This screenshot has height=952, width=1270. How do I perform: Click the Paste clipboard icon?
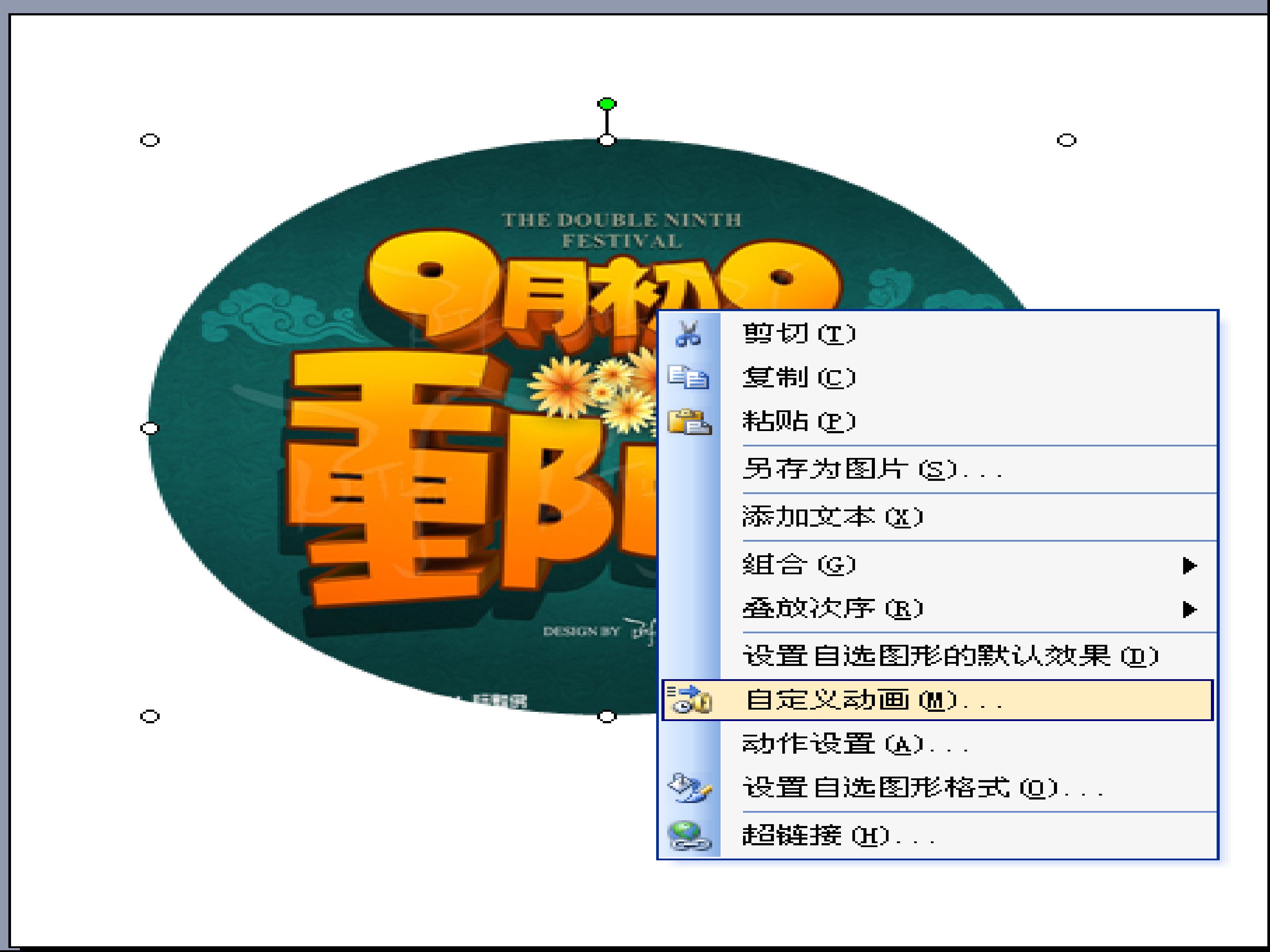coord(689,421)
